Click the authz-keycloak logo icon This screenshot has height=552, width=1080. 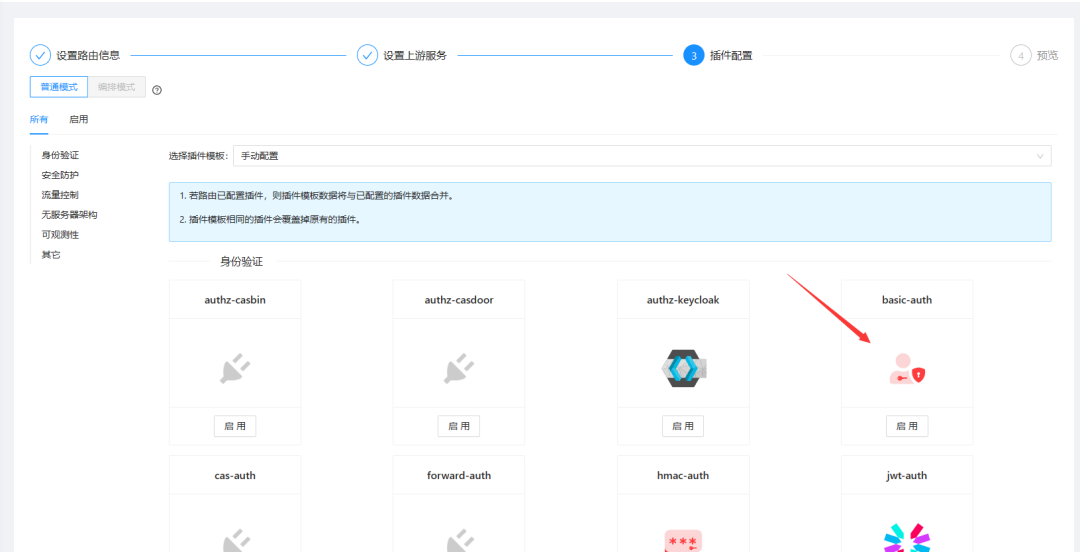(683, 368)
